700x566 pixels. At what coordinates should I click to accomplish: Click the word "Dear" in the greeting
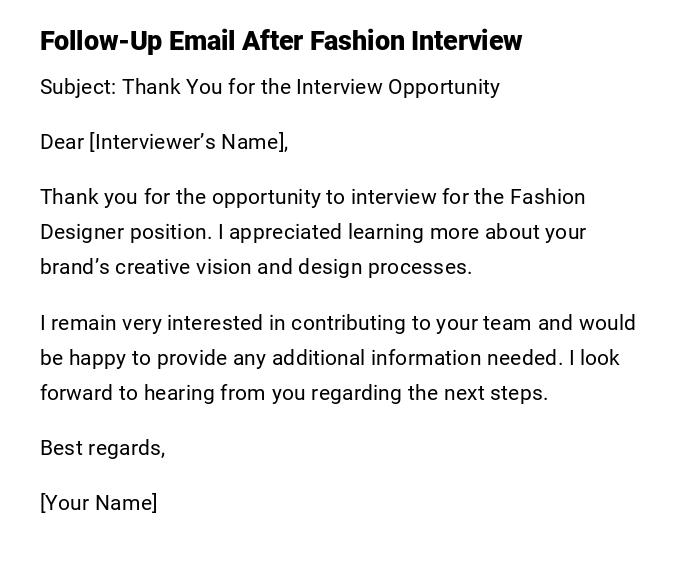pyautogui.click(x=62, y=142)
